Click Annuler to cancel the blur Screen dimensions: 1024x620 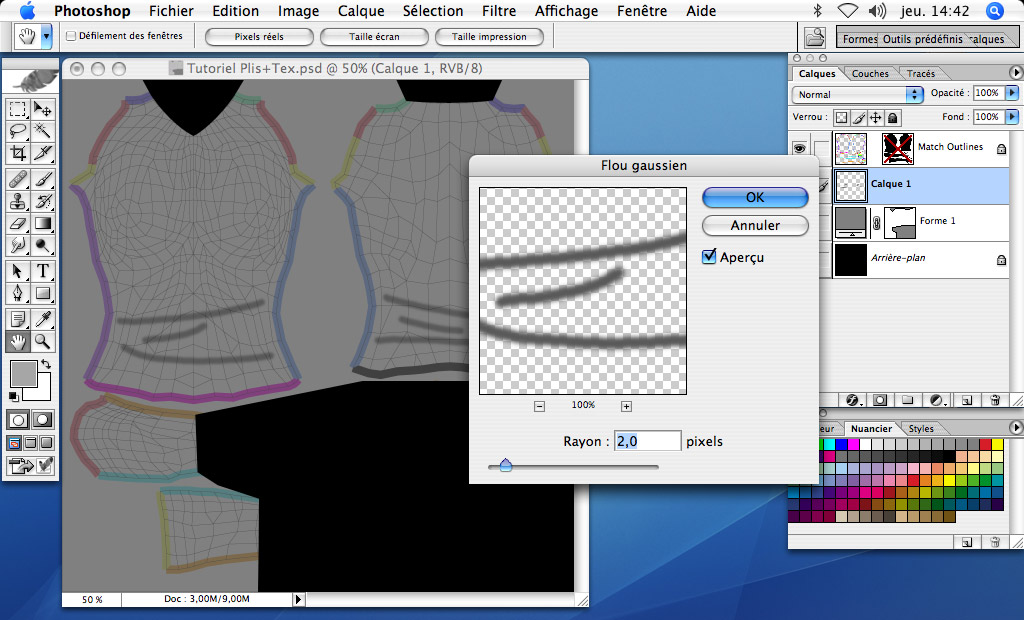[x=755, y=225]
